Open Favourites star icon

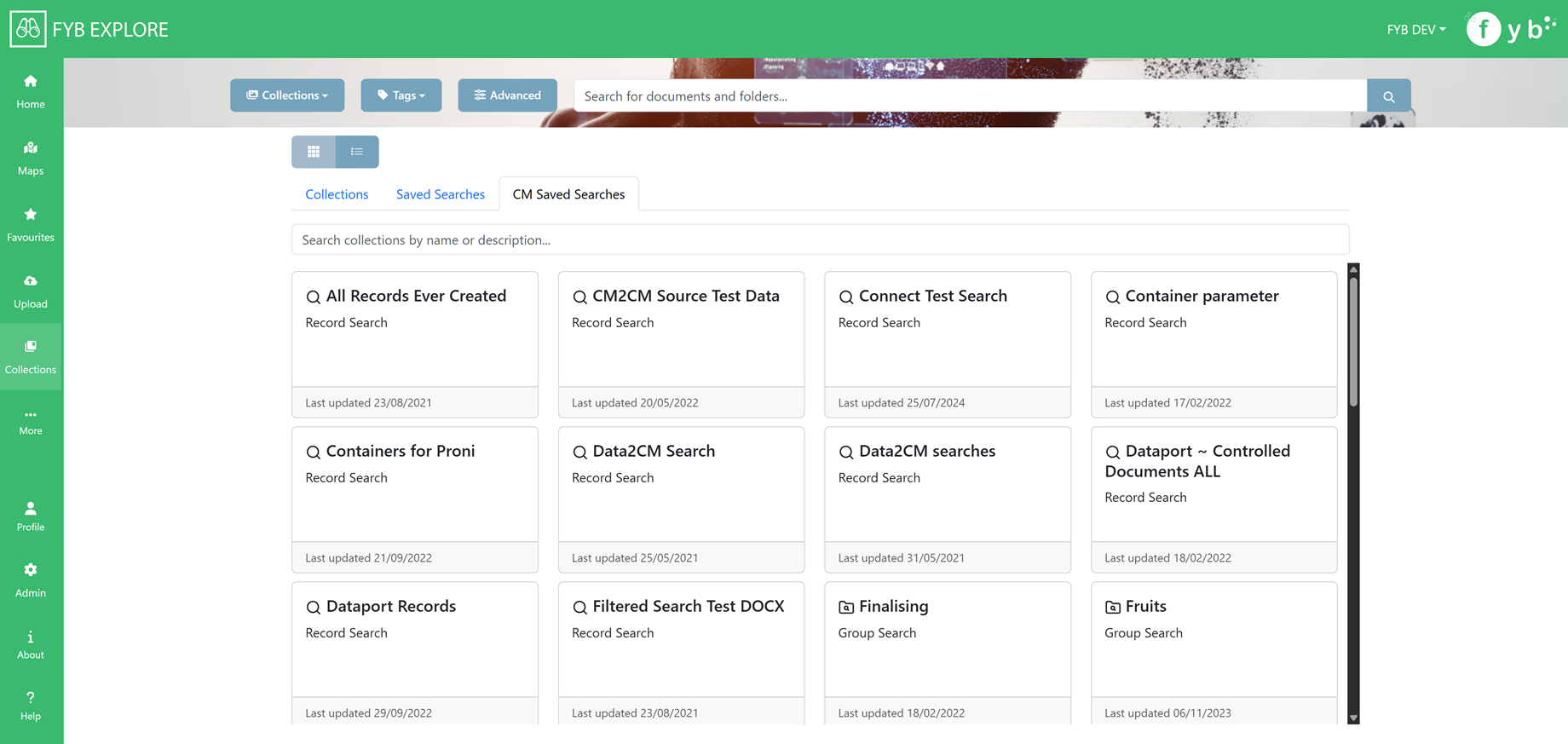coord(31,214)
